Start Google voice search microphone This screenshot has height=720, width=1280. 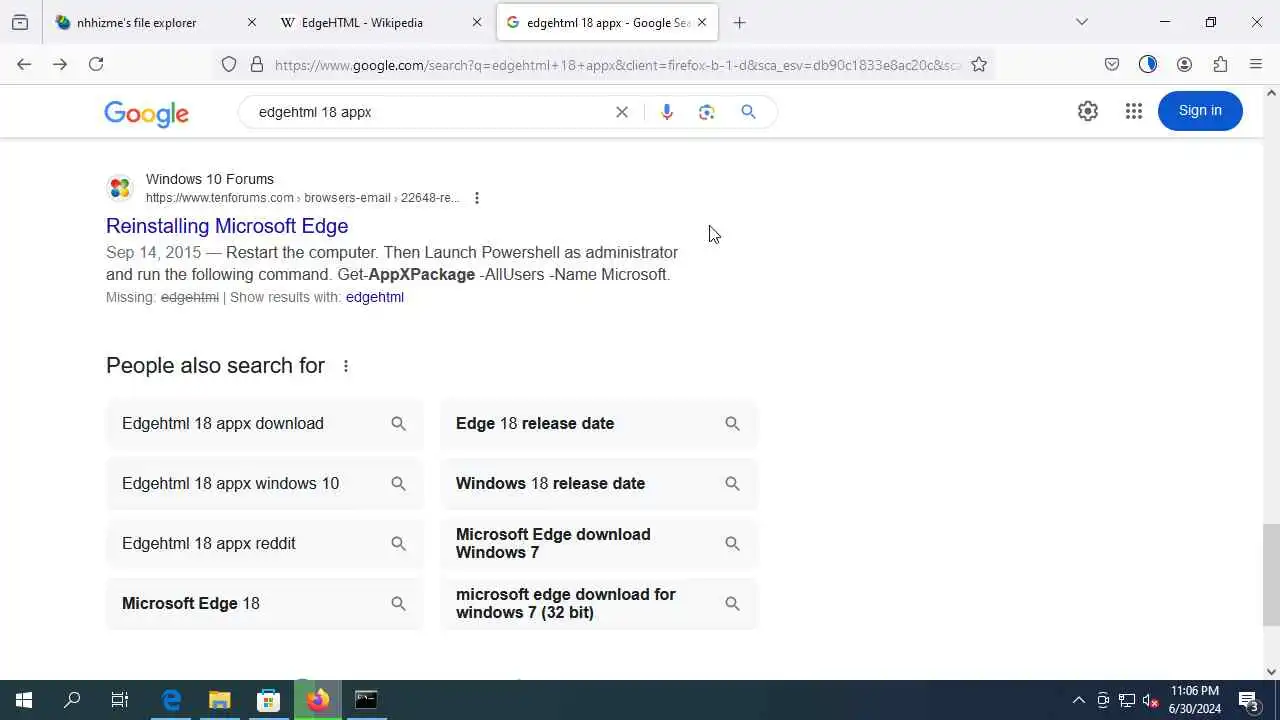[667, 112]
